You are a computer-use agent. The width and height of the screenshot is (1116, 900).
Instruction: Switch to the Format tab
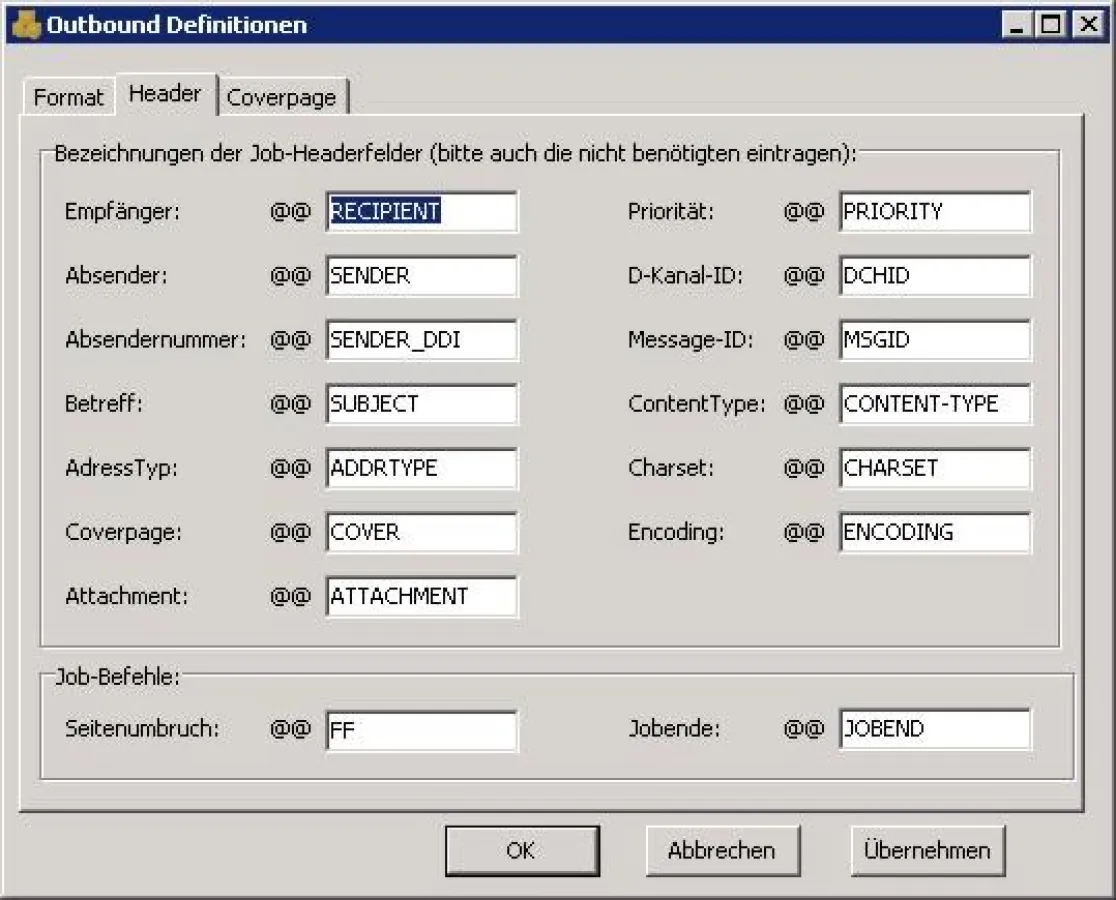click(67, 97)
